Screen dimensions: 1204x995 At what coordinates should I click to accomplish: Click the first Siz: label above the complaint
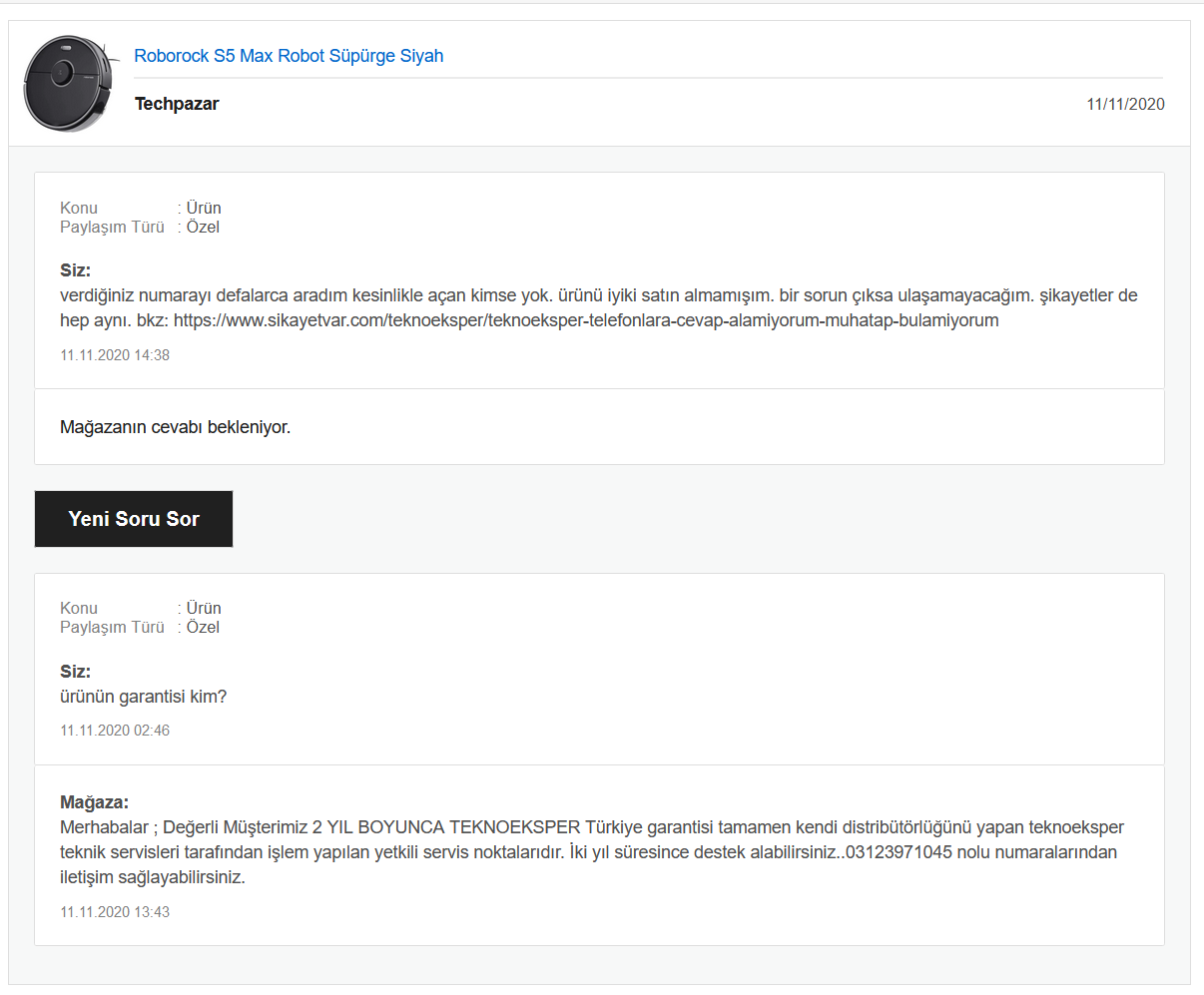tap(75, 270)
